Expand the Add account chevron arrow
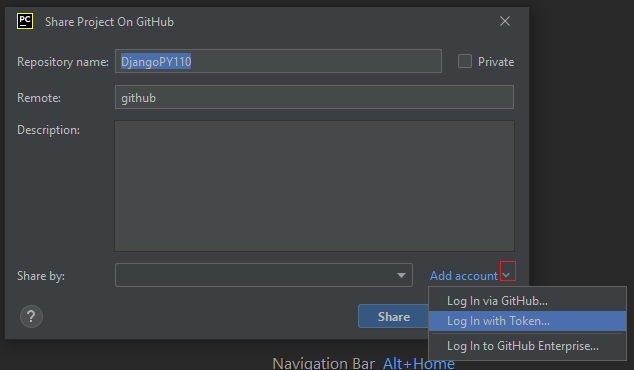634x370 pixels. click(x=507, y=275)
